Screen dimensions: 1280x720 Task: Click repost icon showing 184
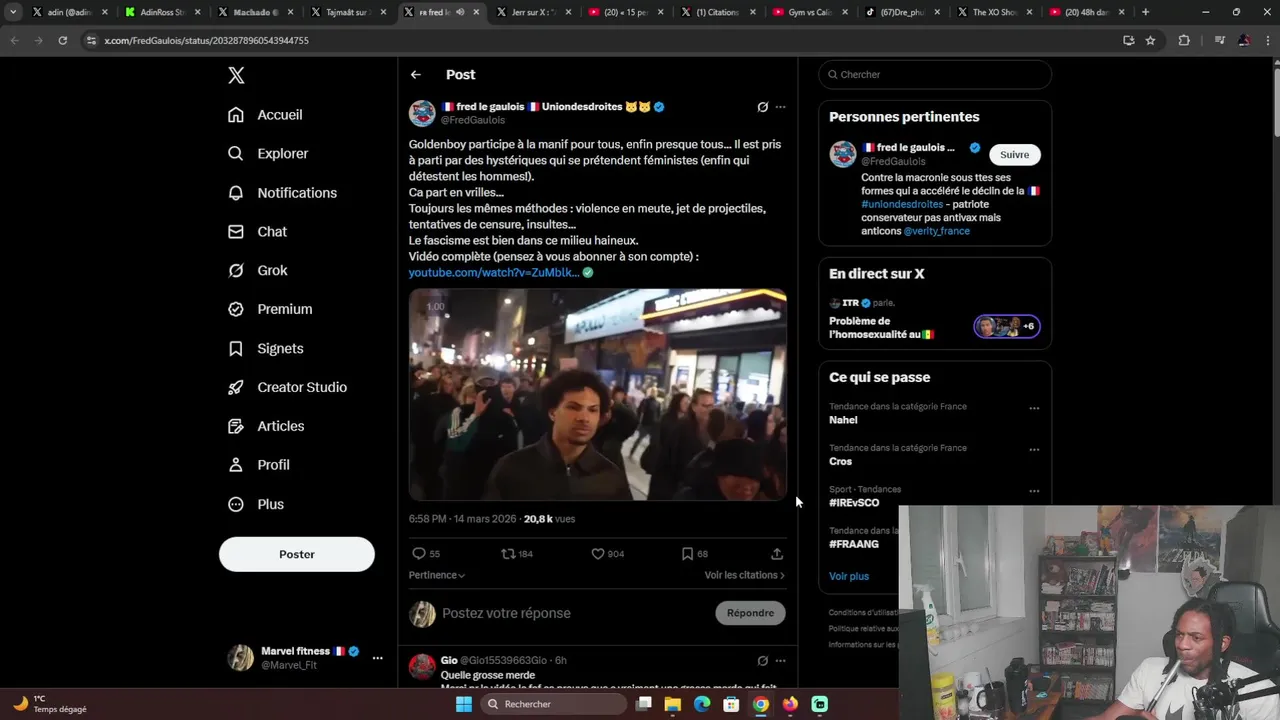click(508, 554)
